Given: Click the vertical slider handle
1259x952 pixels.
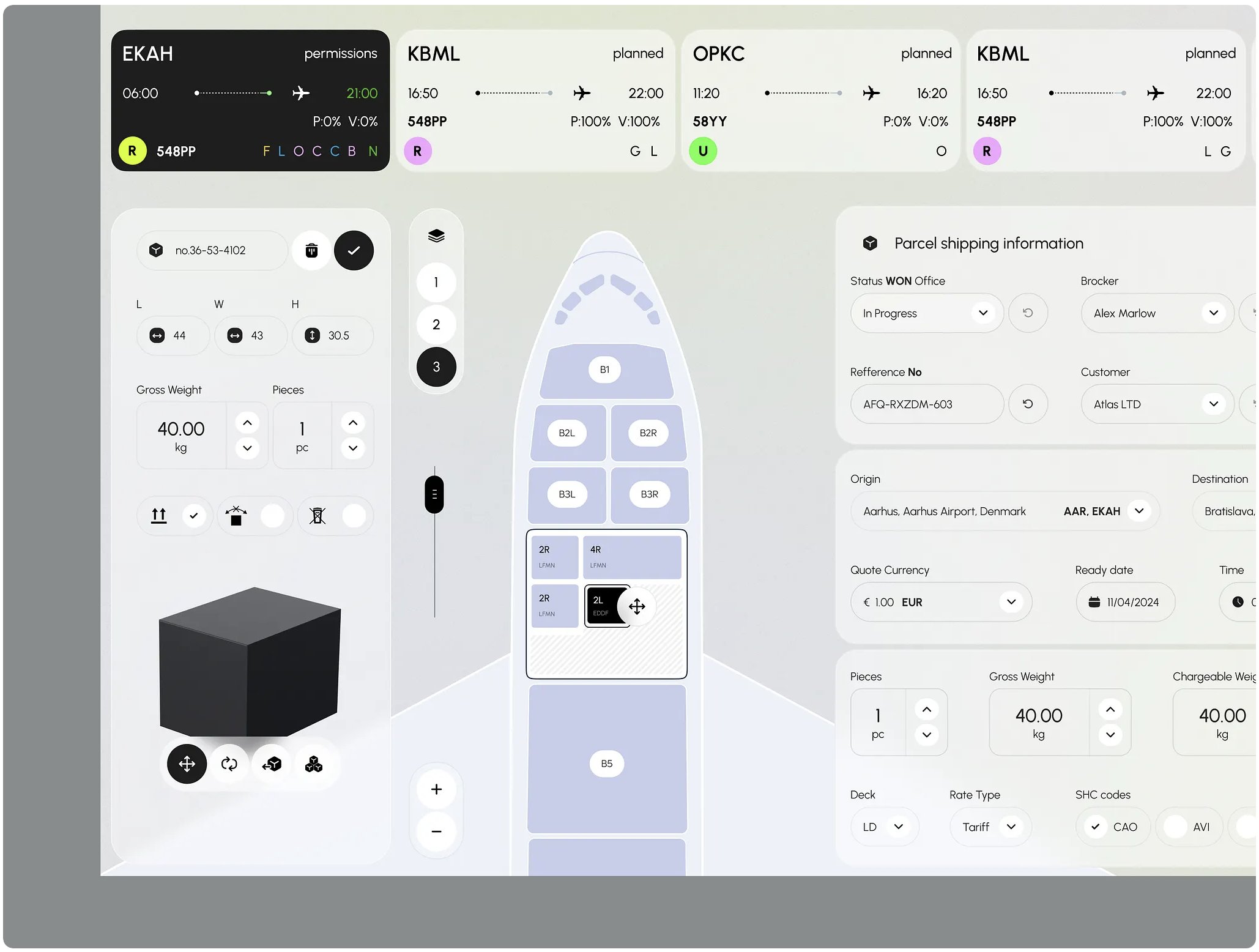Looking at the screenshot, I should [x=434, y=494].
